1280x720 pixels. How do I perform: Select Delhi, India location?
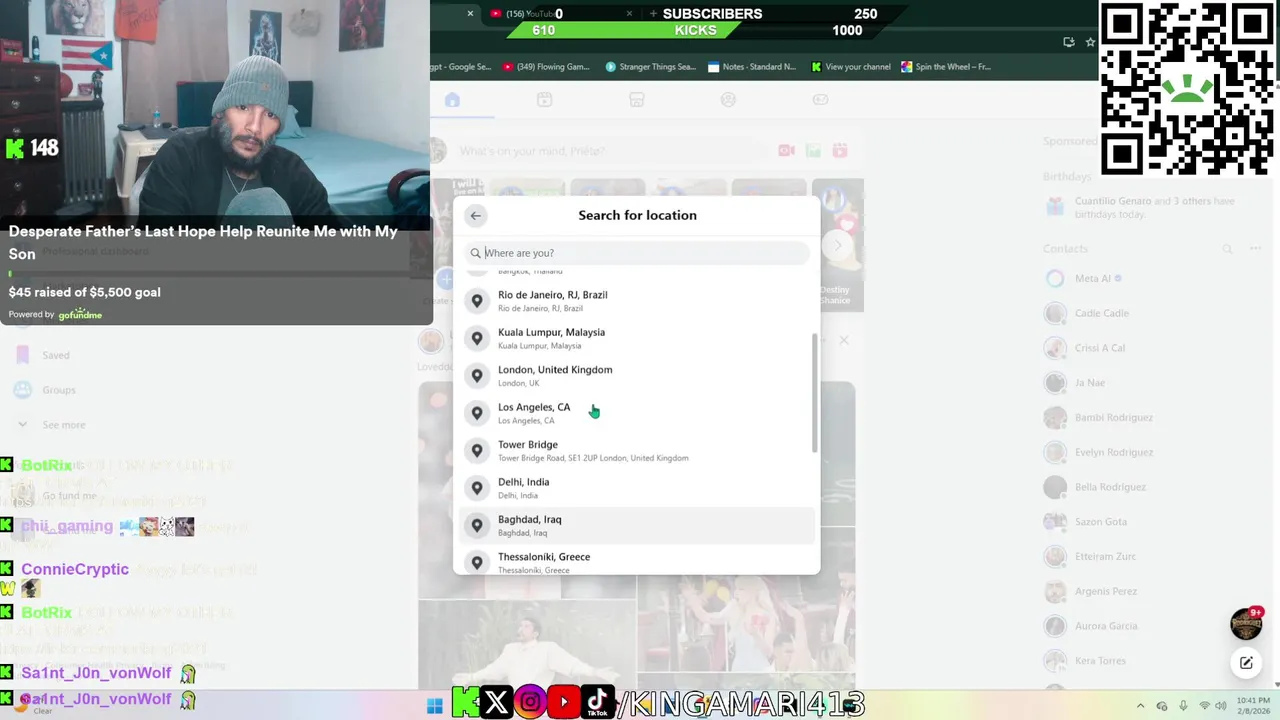(637, 488)
